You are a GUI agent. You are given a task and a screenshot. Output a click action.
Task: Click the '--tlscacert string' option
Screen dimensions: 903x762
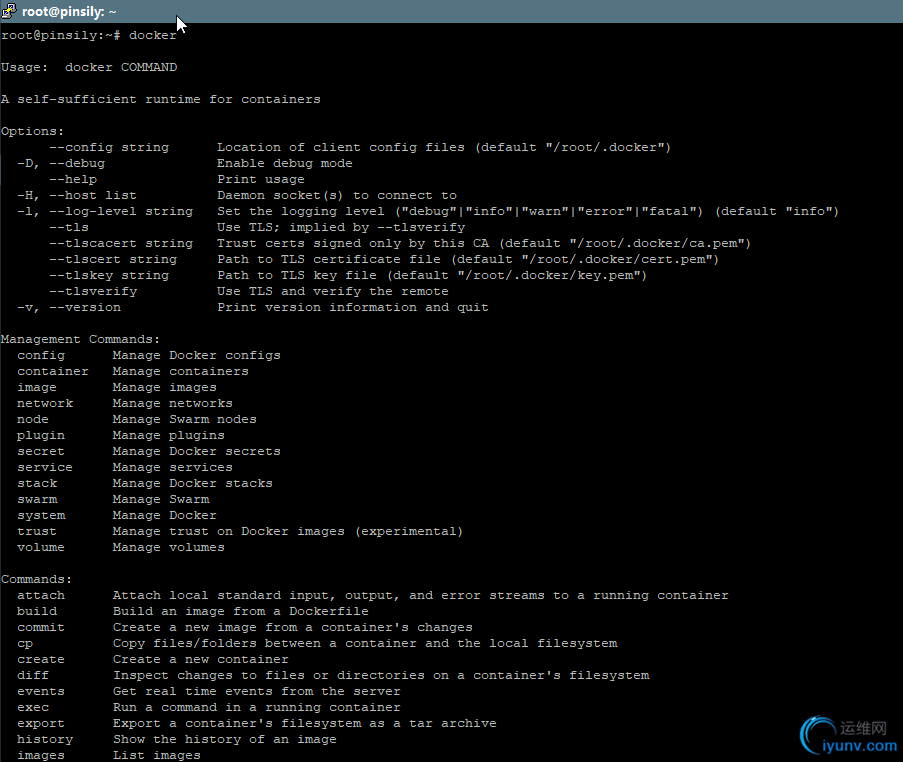(x=121, y=244)
